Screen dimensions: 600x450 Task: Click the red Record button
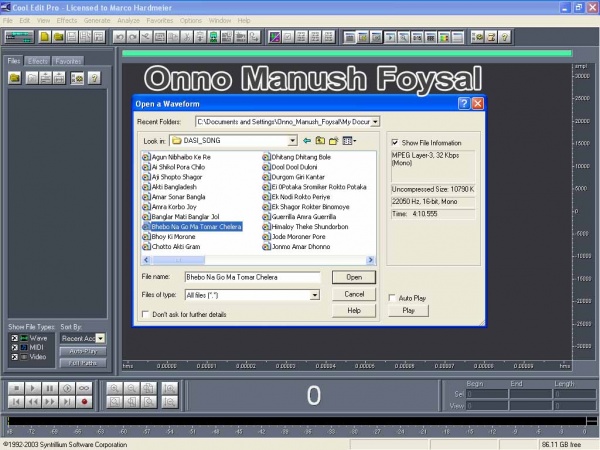84,402
